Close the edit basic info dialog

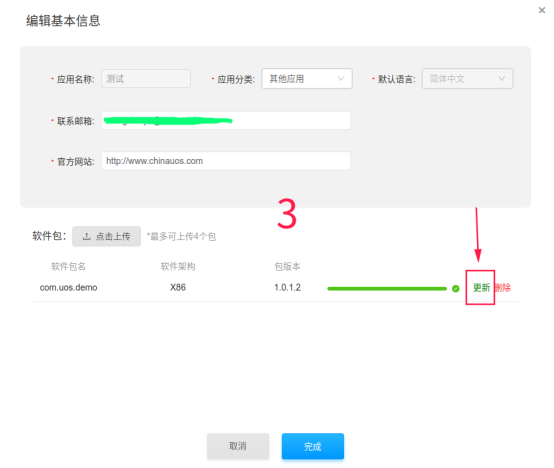[541, 10]
